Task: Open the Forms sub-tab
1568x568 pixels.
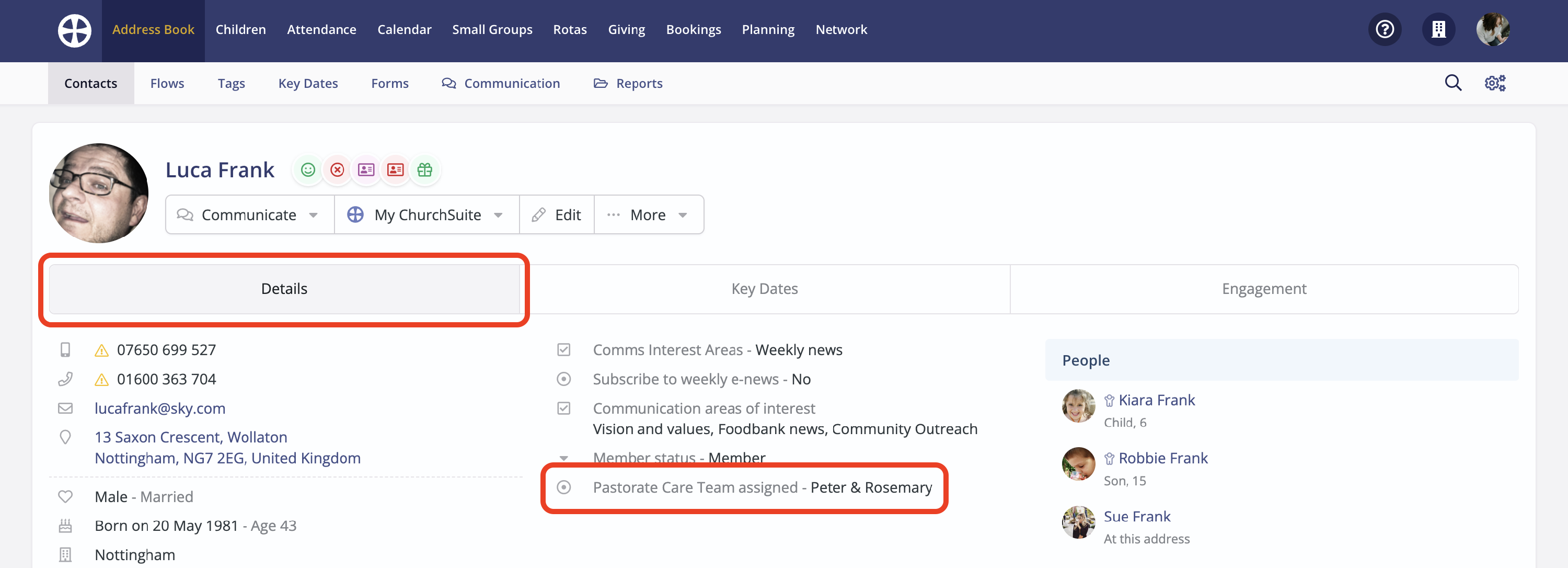Action: click(389, 83)
